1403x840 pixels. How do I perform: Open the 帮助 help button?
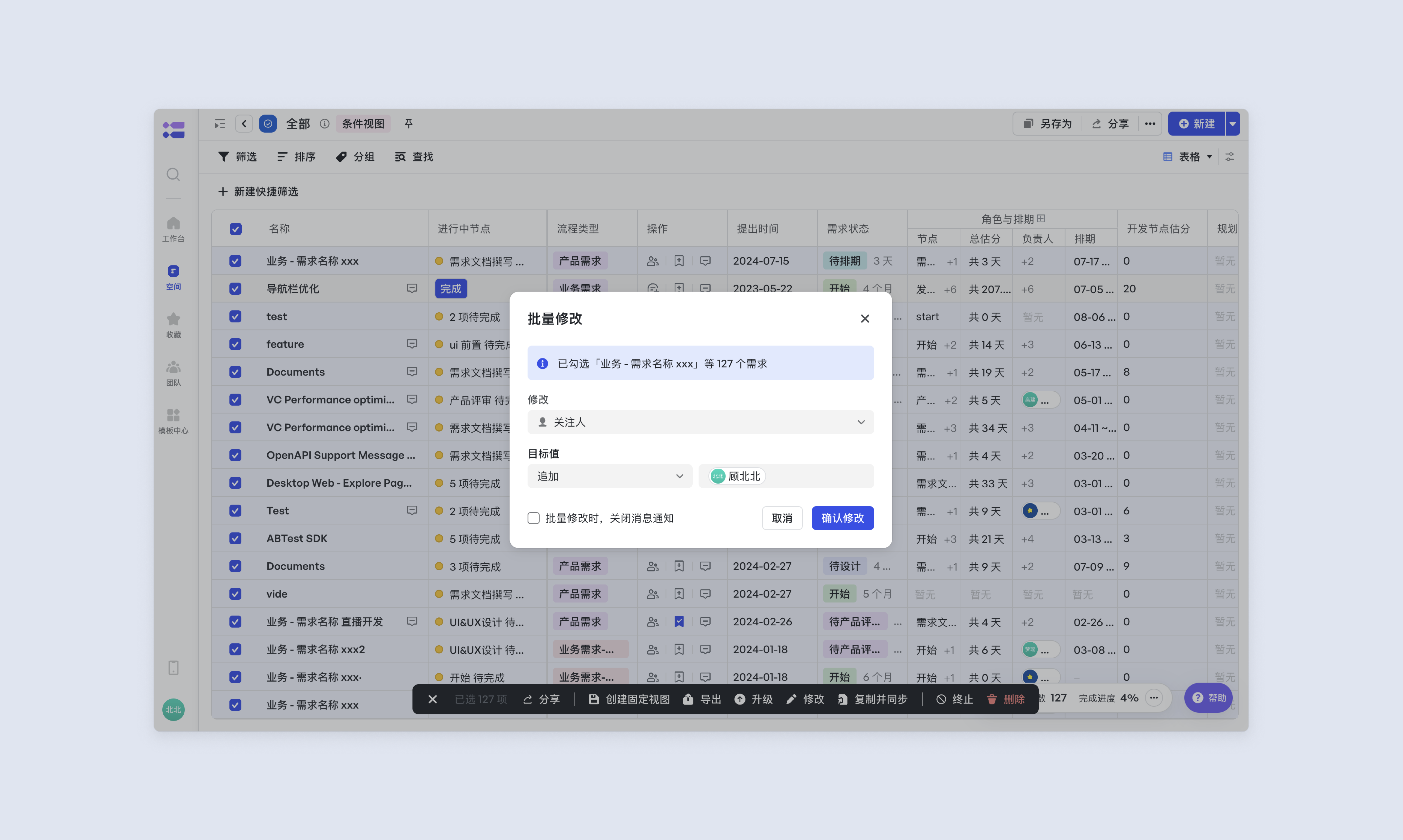click(1209, 698)
